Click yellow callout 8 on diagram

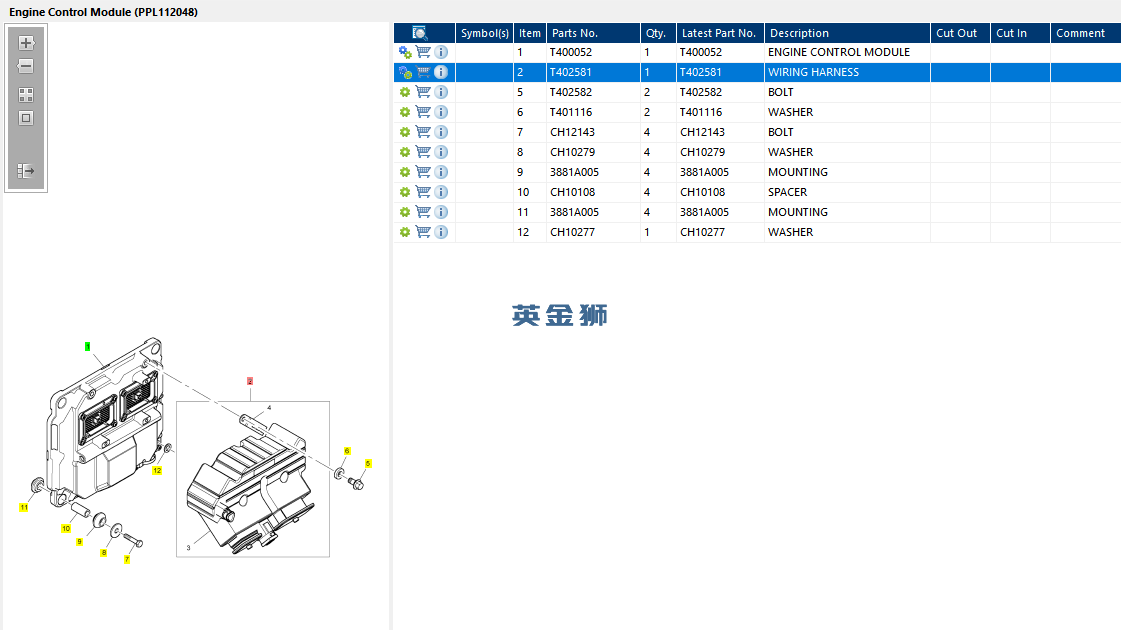[104, 553]
